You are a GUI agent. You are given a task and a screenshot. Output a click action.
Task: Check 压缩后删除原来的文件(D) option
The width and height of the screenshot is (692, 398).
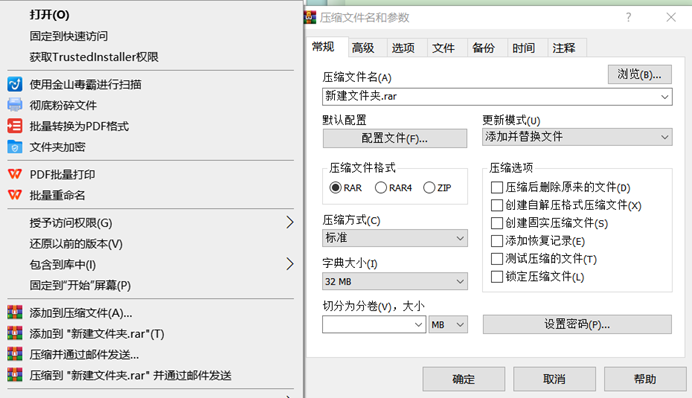496,188
